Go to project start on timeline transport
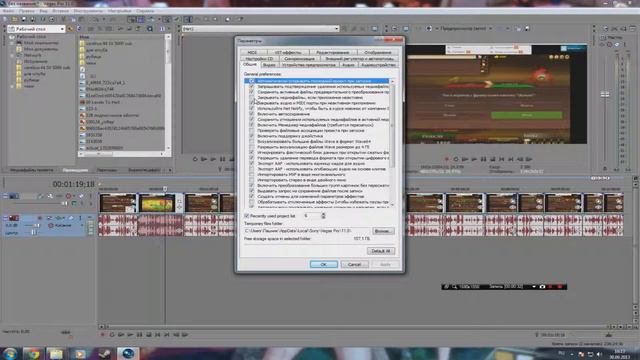 pyautogui.click(x=158, y=335)
